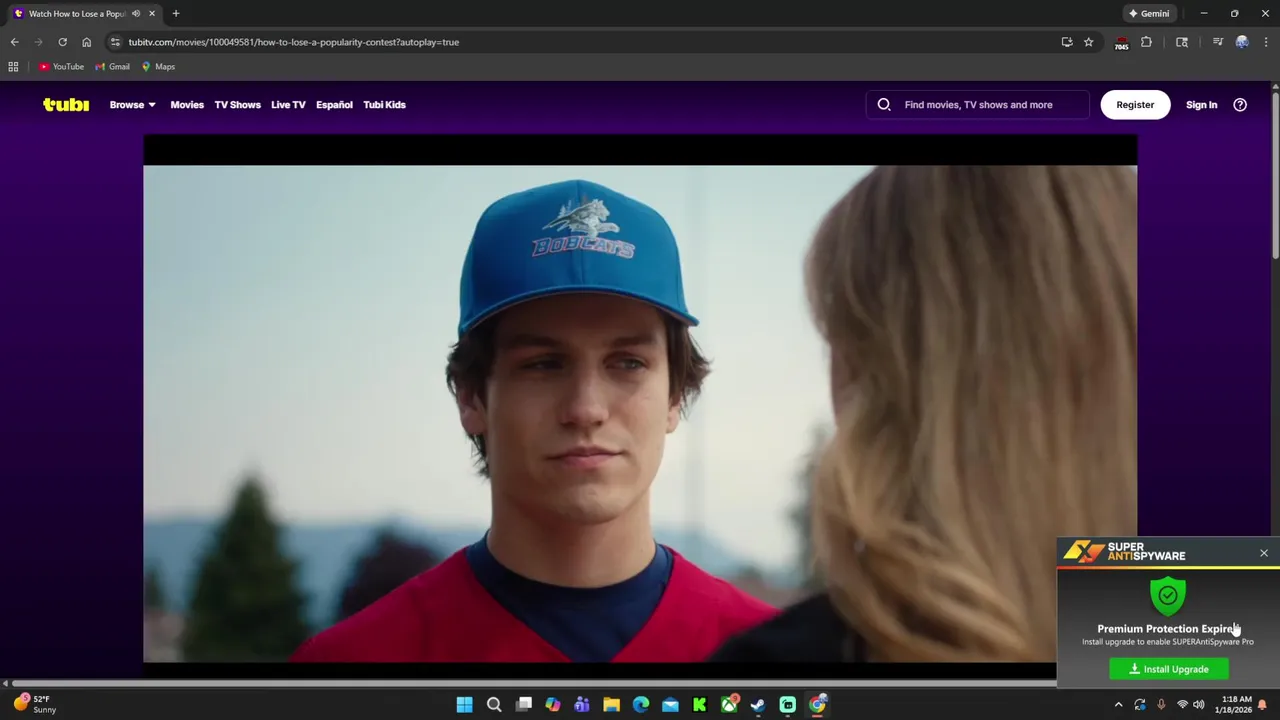Switch to Español content
Image resolution: width=1280 pixels, height=720 pixels.
point(334,104)
